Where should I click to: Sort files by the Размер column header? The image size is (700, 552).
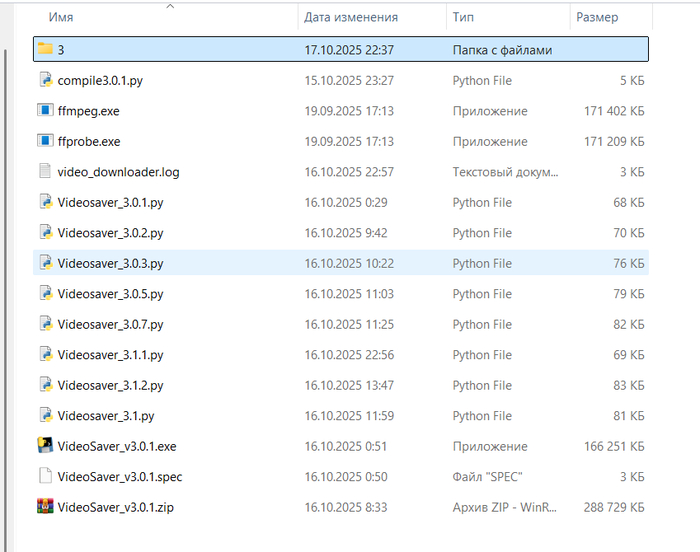pos(597,18)
